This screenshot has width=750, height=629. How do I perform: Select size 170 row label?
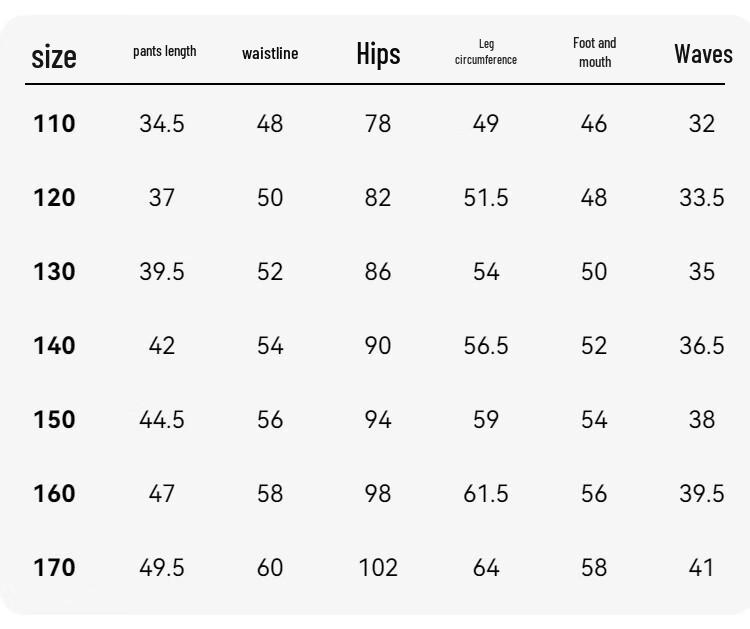coord(54,567)
